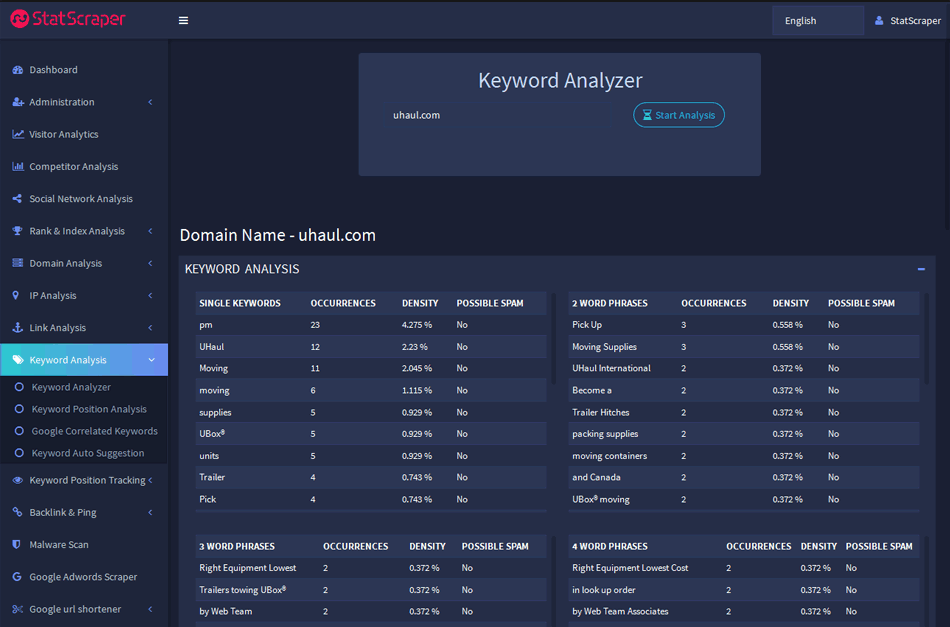
Task: Click the 'UHaul International' phrase cell
Action: [x=611, y=368]
